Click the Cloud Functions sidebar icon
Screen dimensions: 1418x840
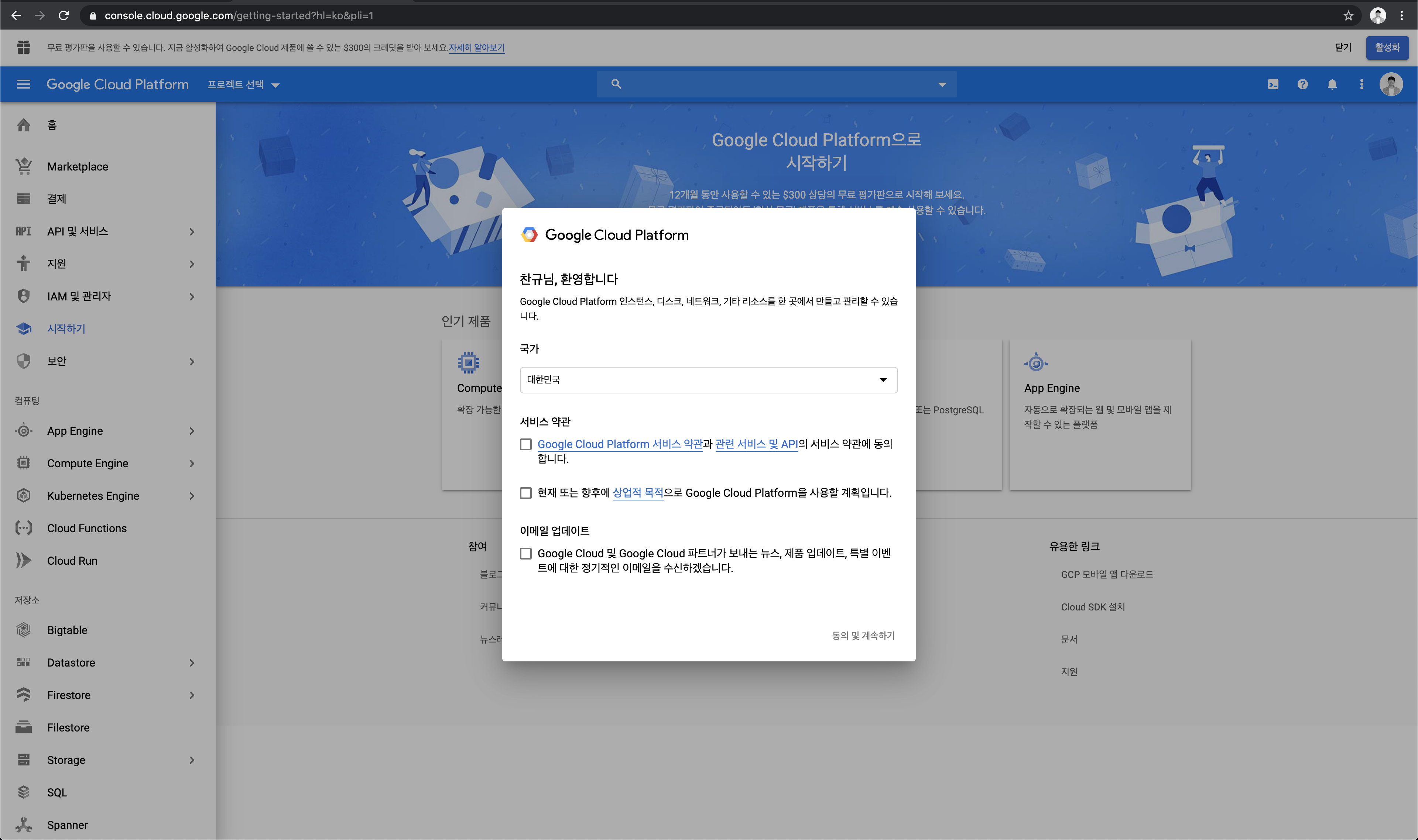23,528
